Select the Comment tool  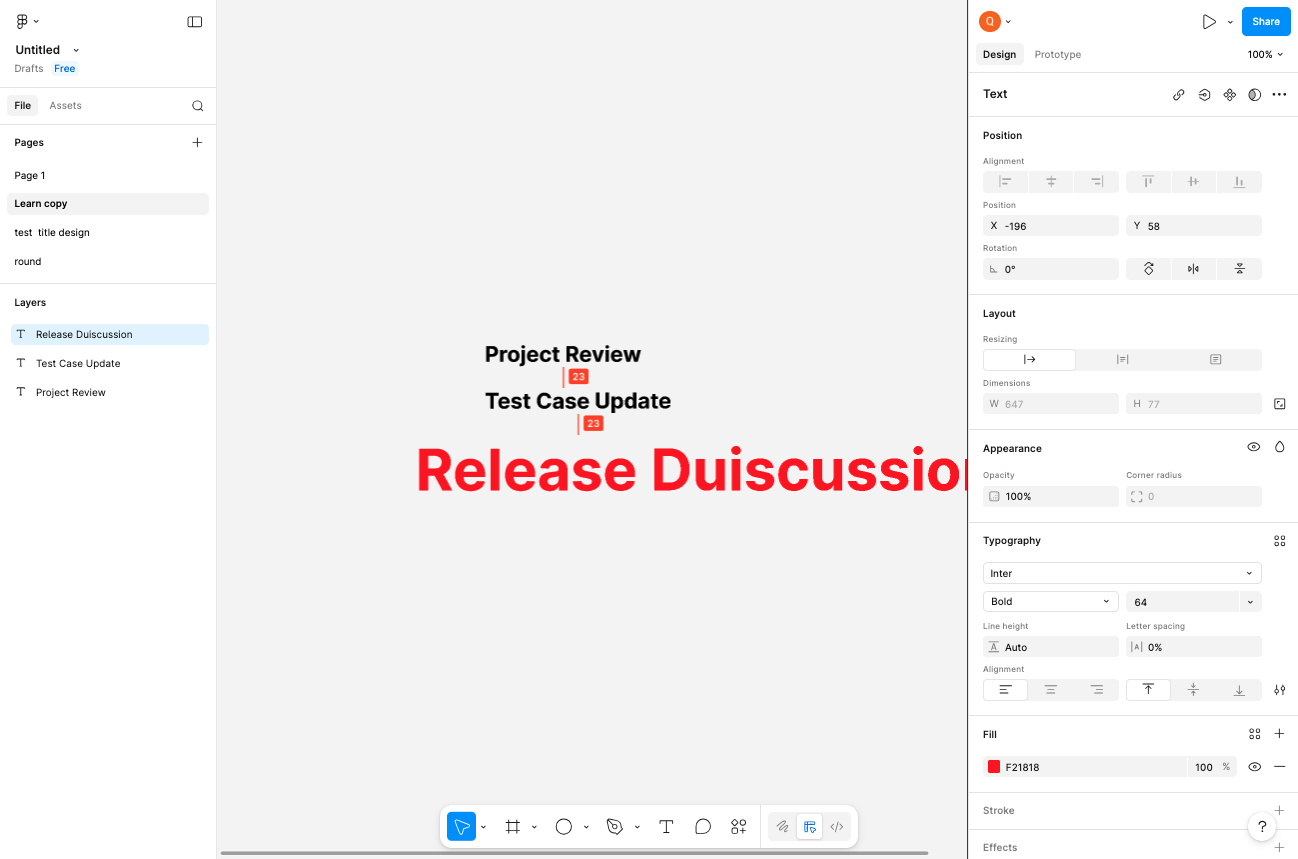pos(703,827)
